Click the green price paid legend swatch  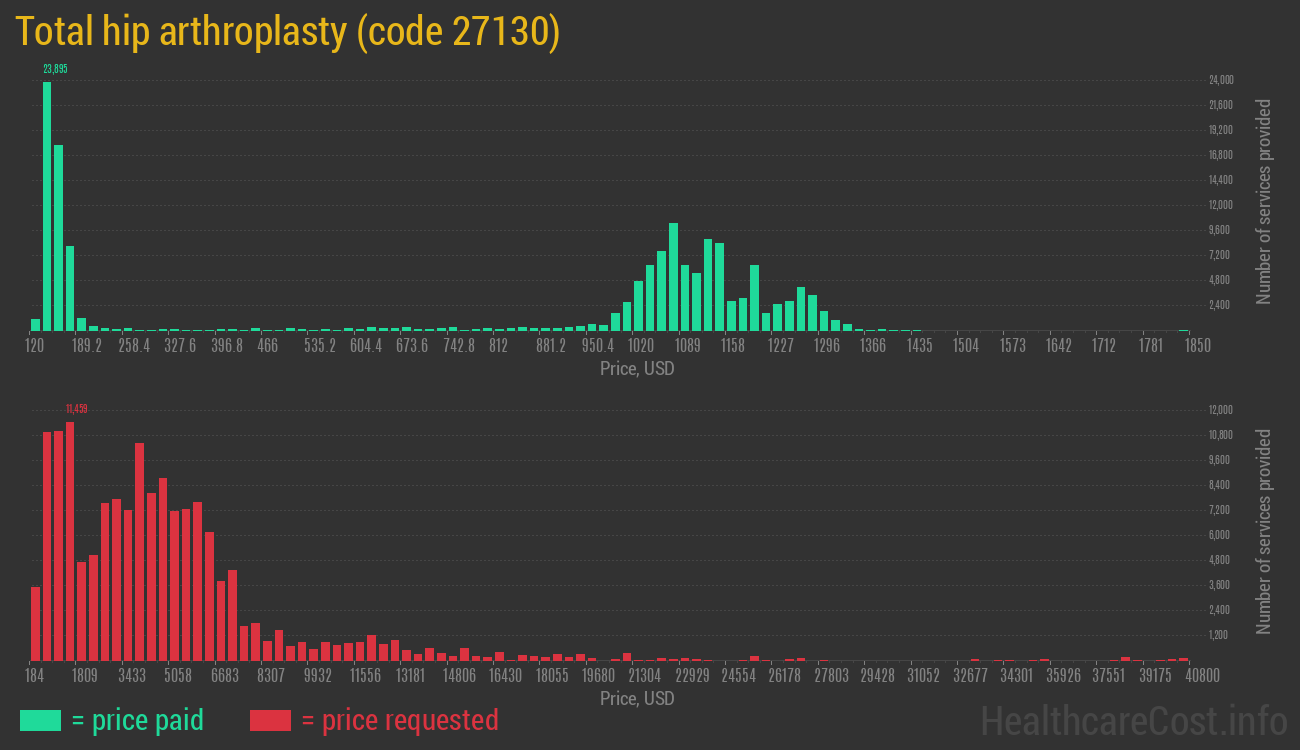pos(40,720)
